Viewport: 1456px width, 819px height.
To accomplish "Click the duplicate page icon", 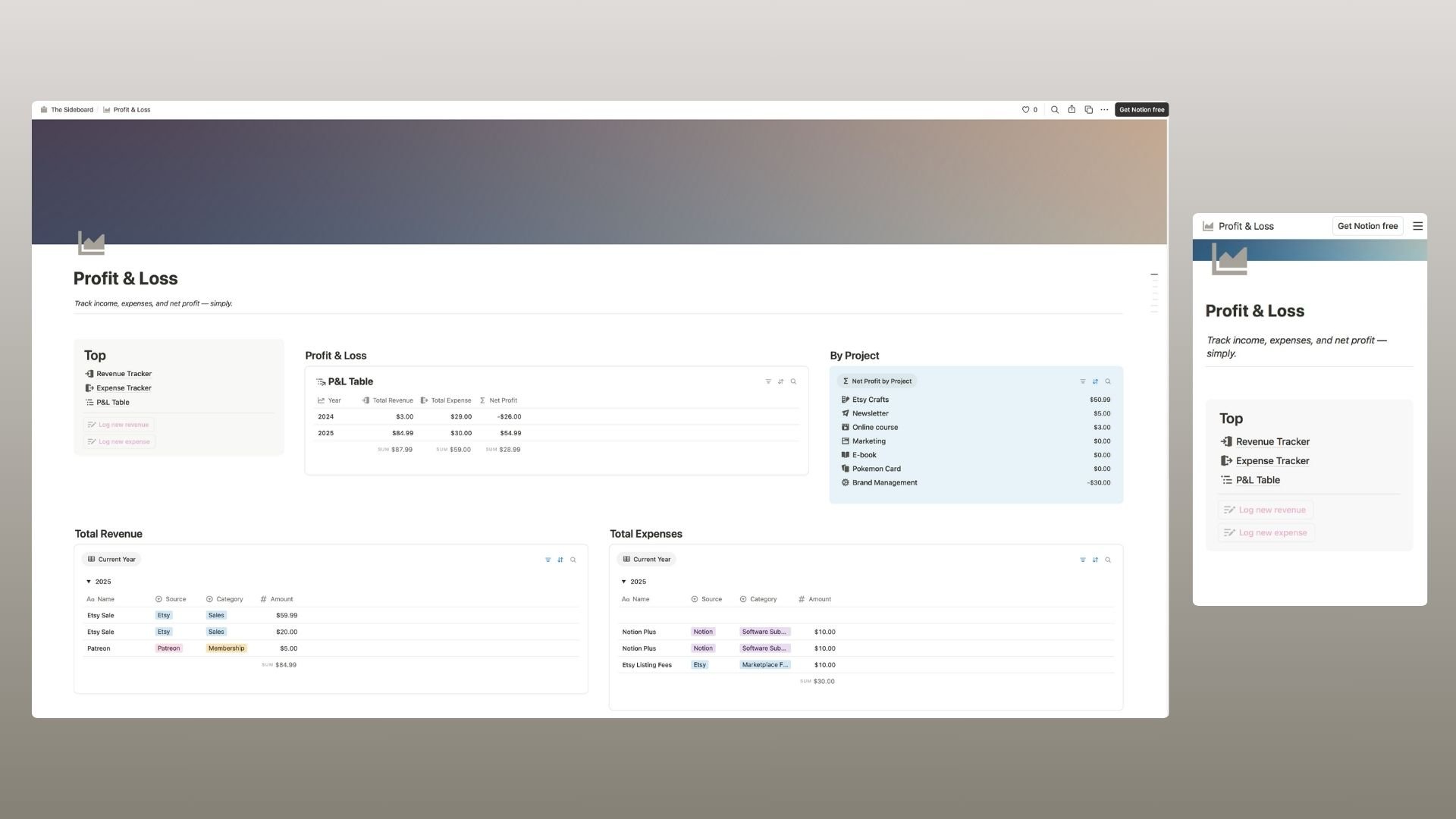I will coord(1088,110).
